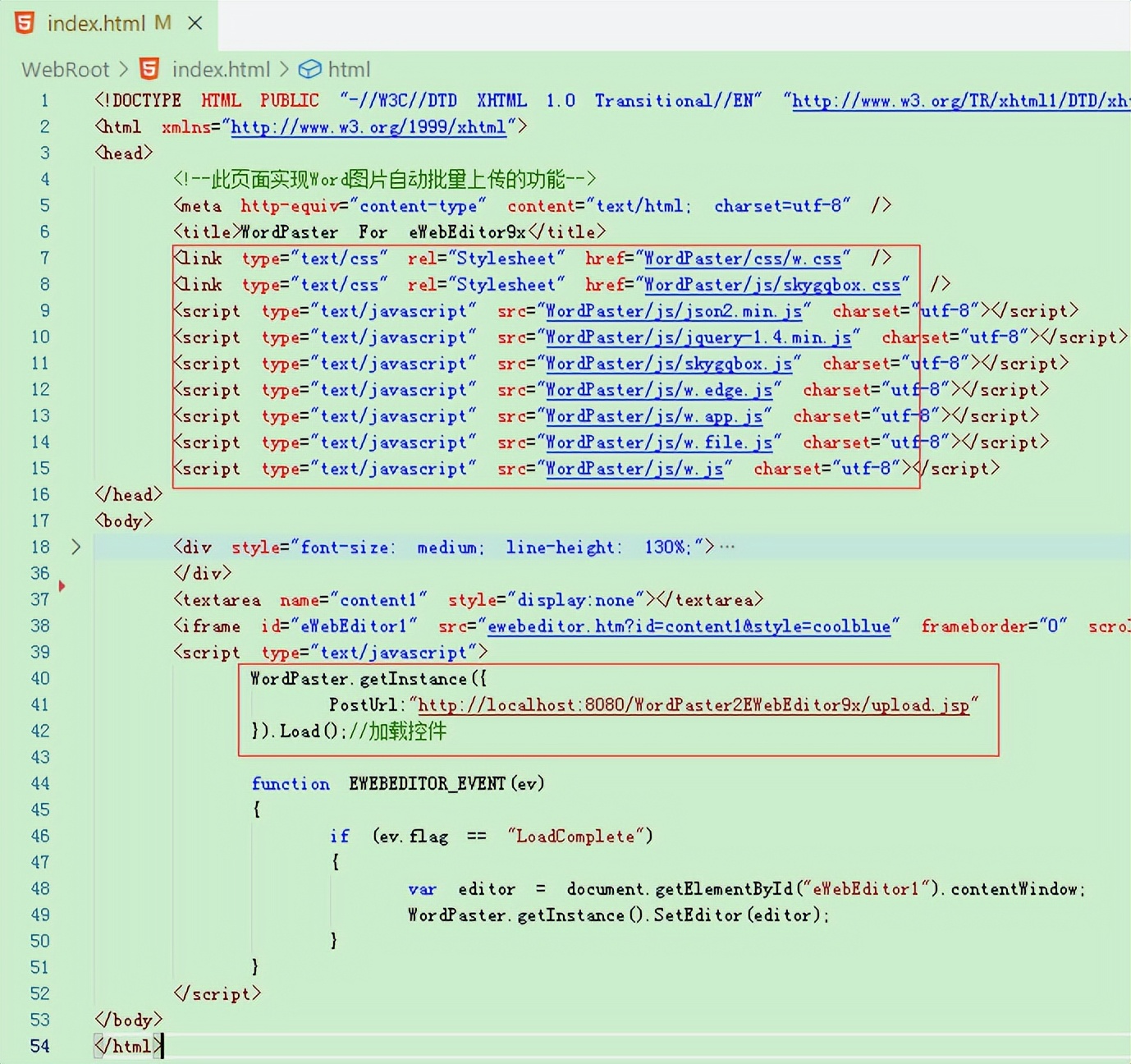Open the html symbol breadcrumb
This screenshot has width=1131, height=1064.
click(349, 70)
